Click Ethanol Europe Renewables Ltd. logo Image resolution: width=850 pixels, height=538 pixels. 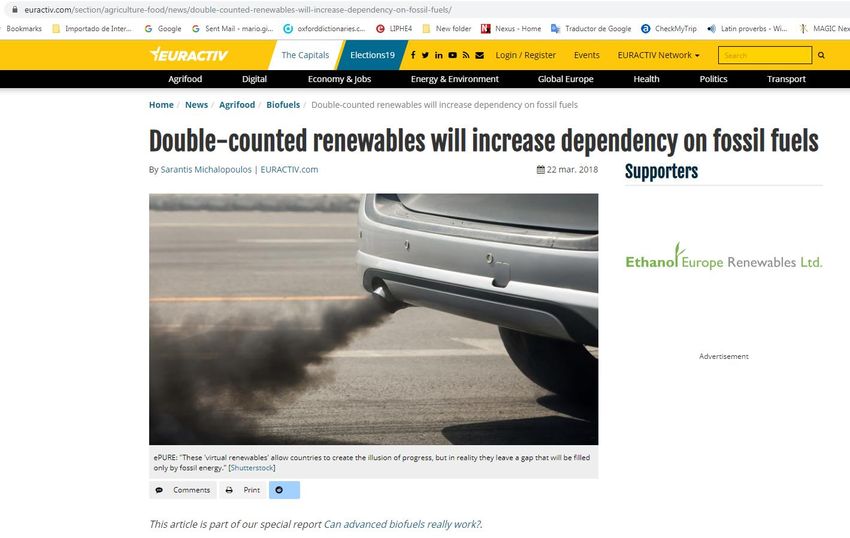(724, 256)
